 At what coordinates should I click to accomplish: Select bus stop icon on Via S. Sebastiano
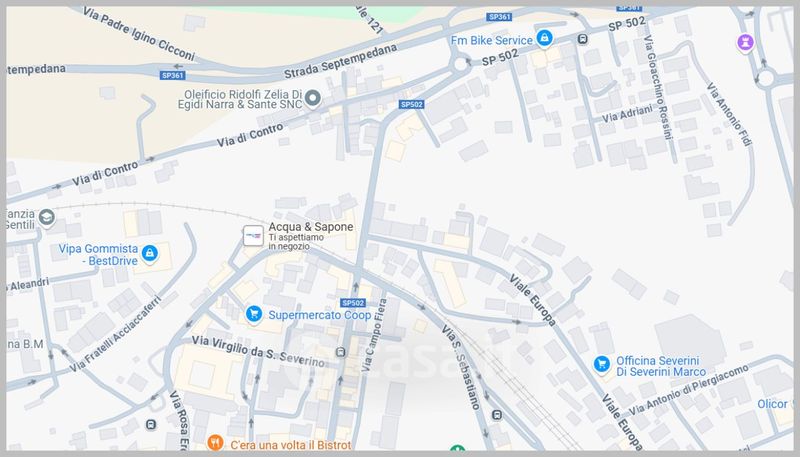coord(497,415)
